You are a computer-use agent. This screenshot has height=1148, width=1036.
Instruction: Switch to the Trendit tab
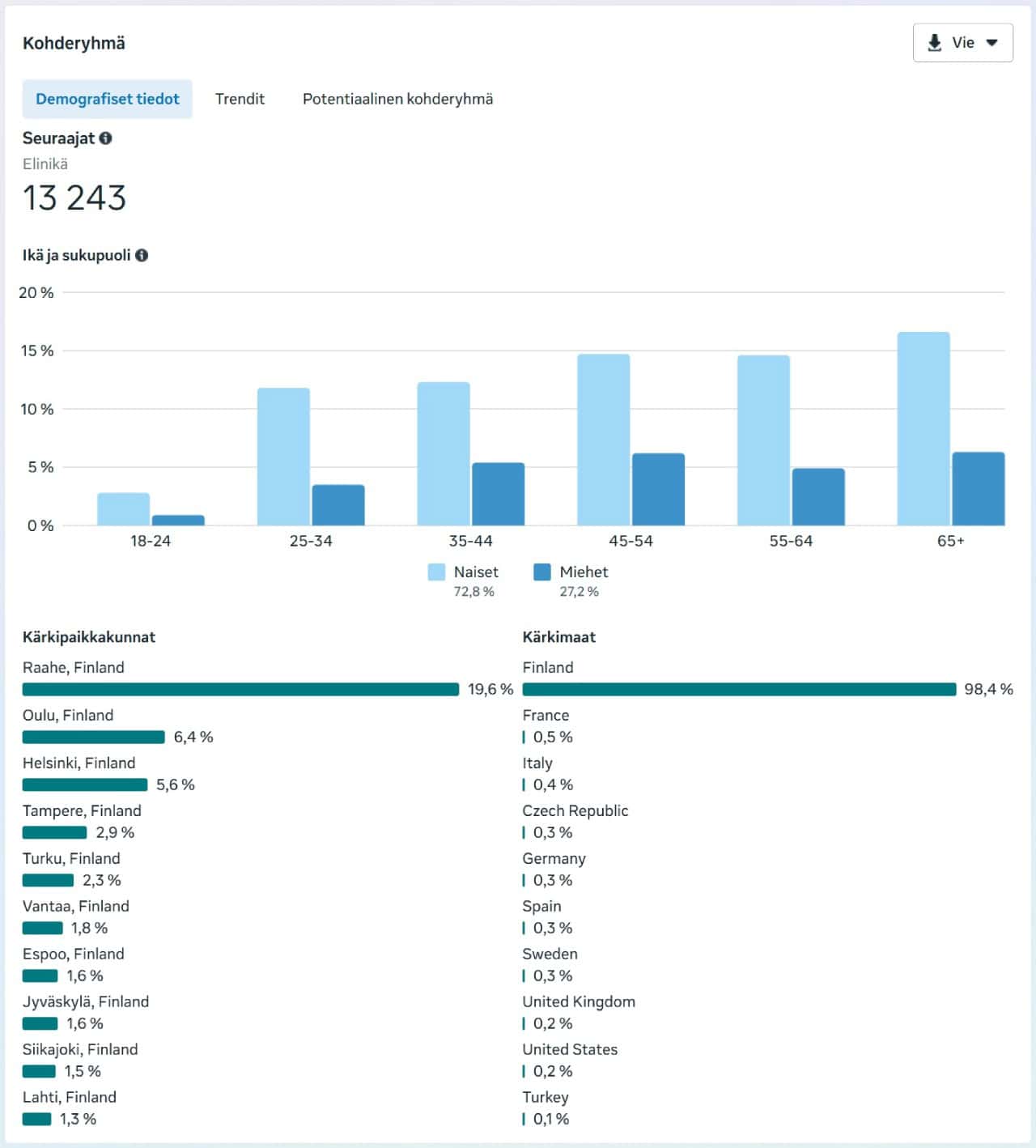coord(240,99)
